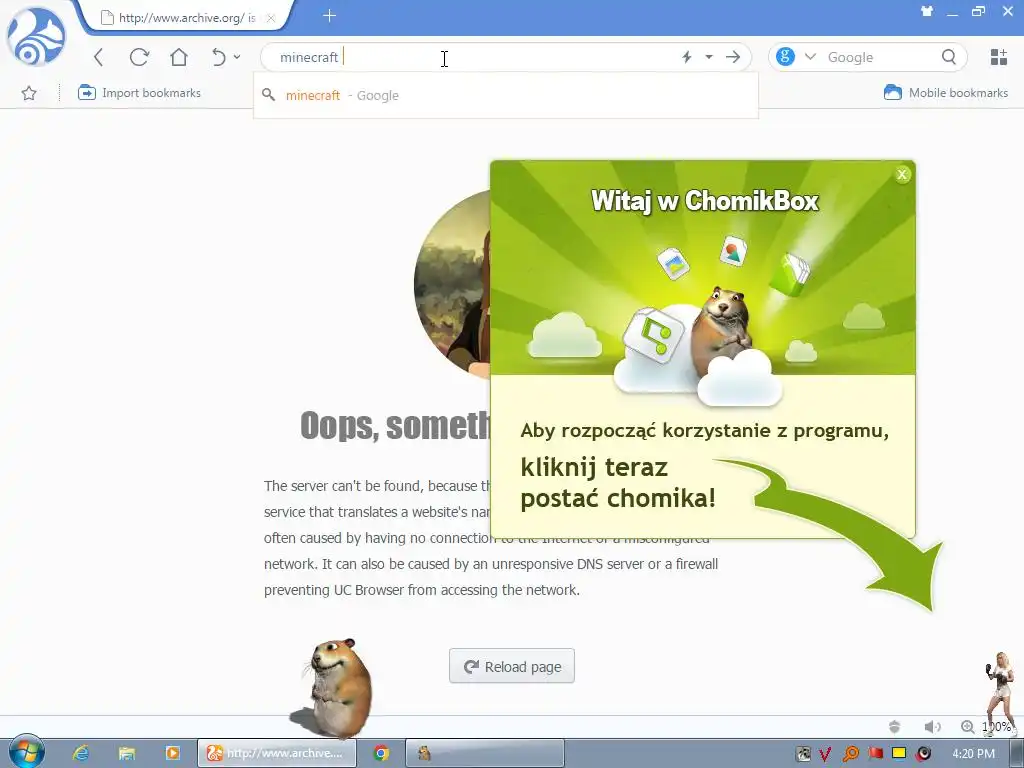Click the Google search engine logo icon
The height and width of the screenshot is (768, 1024).
click(785, 57)
